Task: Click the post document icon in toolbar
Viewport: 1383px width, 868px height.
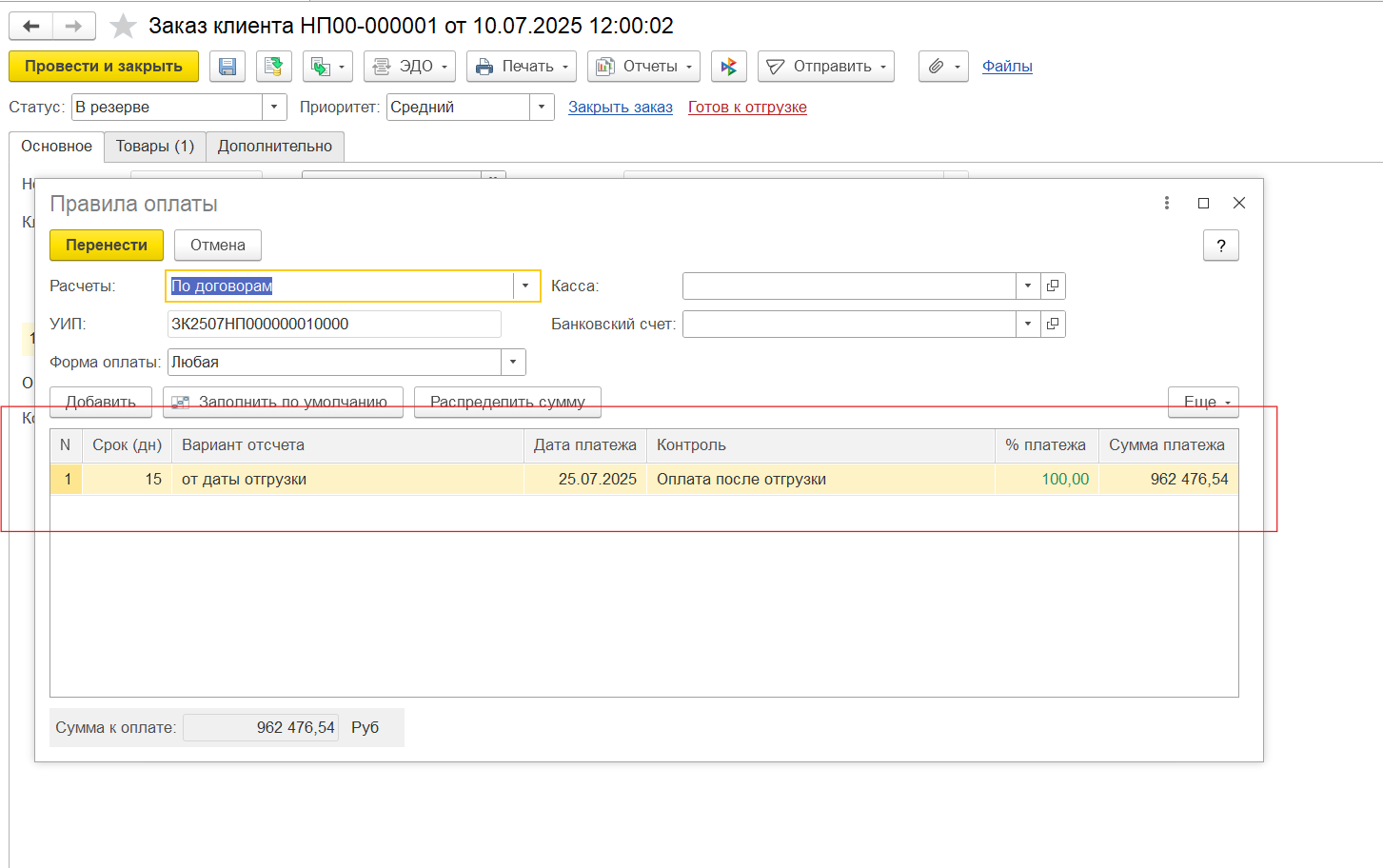Action: [274, 67]
